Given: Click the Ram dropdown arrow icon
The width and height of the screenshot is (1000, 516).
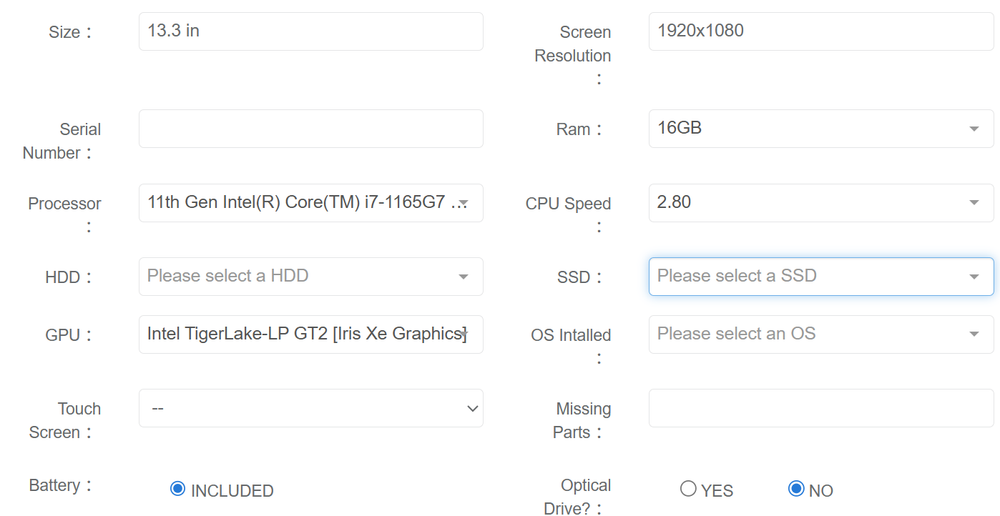Looking at the screenshot, I should click(974, 130).
